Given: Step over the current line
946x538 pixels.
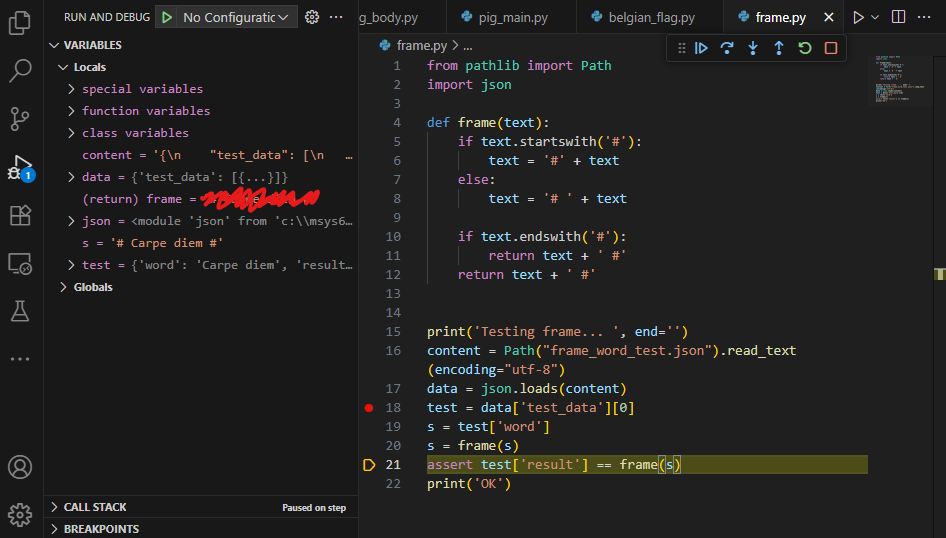Looking at the screenshot, I should [x=727, y=48].
